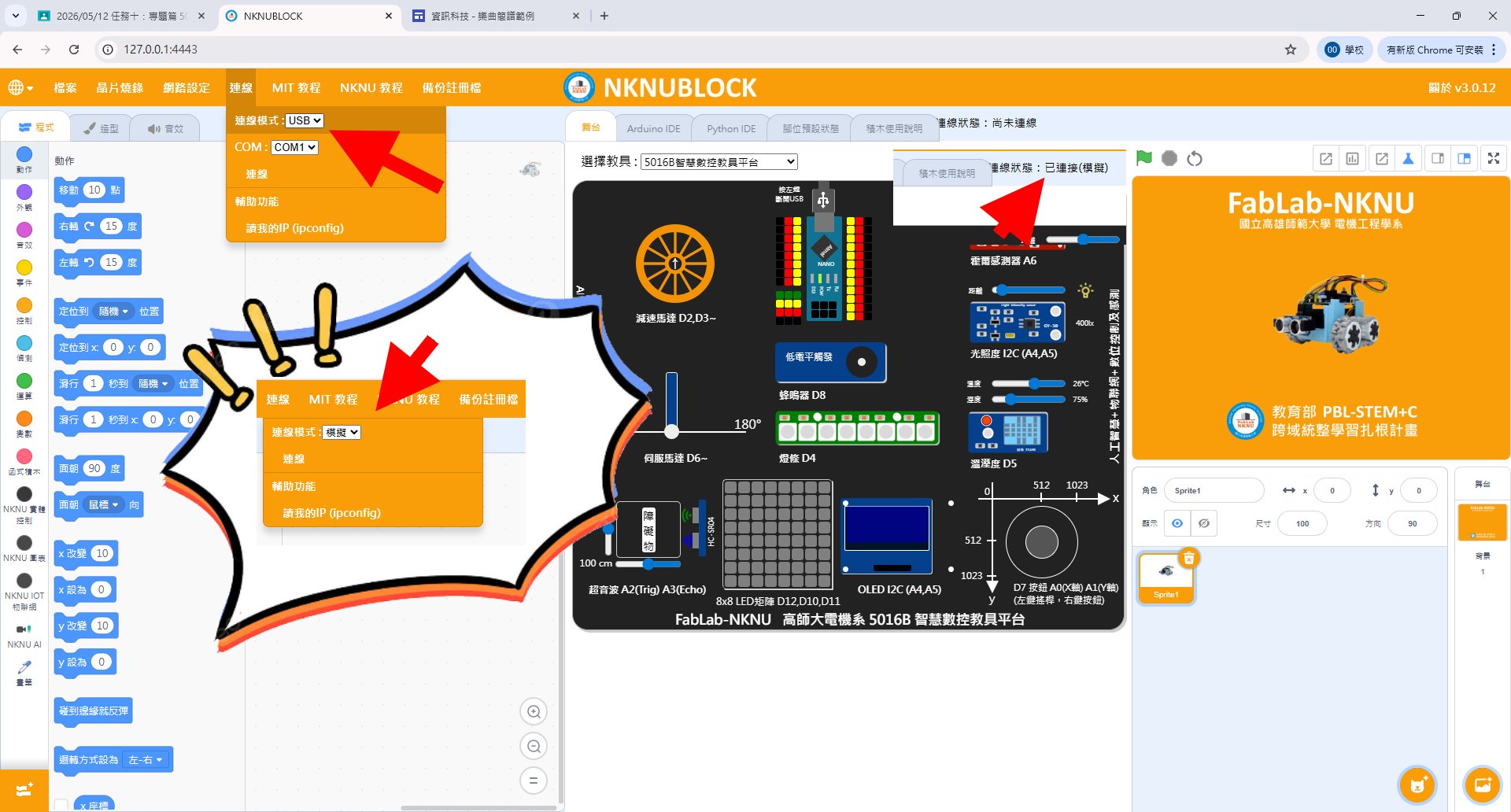The height and width of the screenshot is (812, 1511).
Task: Open the 連線模式 USB dropdown
Action: (x=305, y=120)
